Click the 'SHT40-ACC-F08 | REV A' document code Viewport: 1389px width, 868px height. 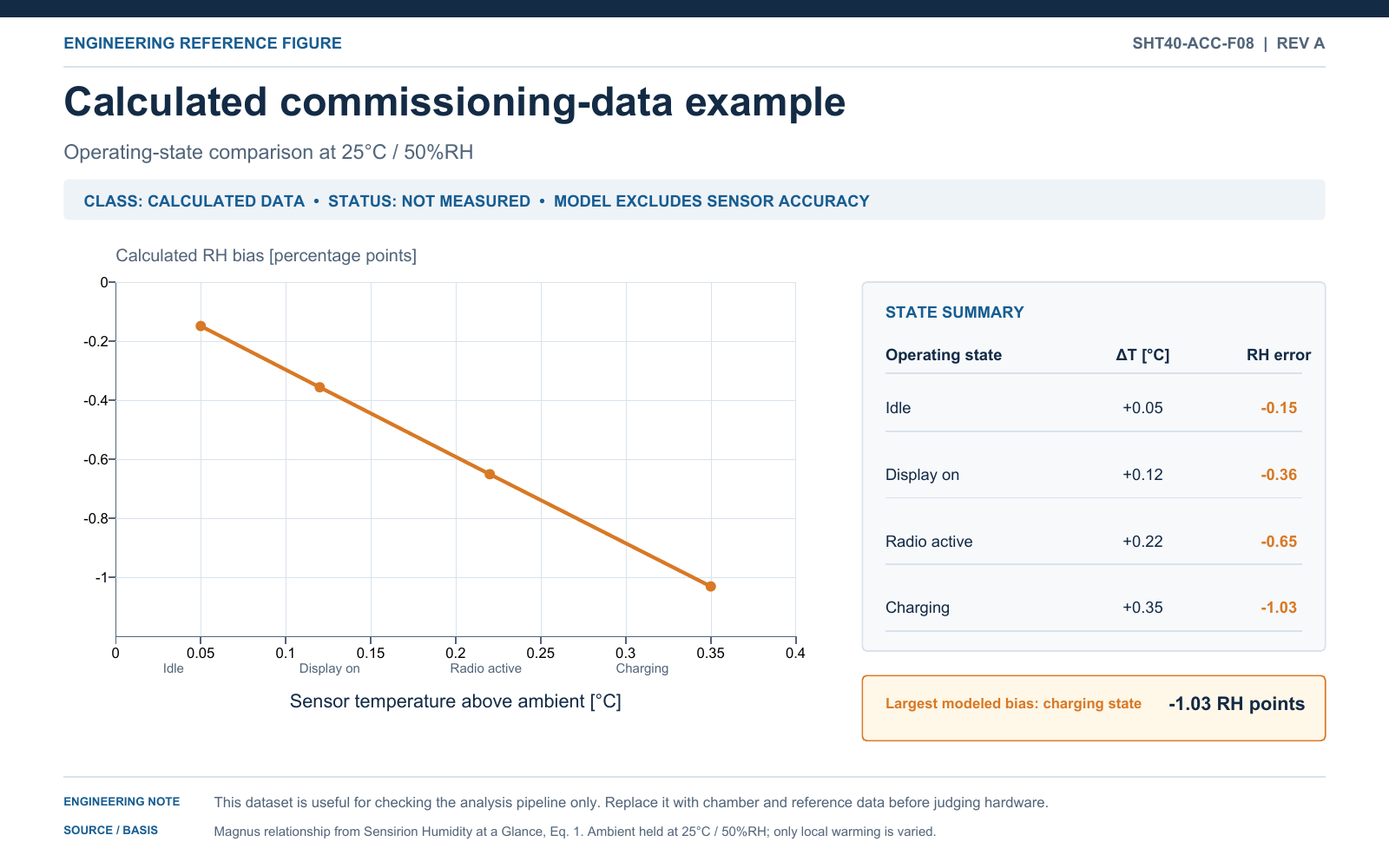coord(1228,43)
